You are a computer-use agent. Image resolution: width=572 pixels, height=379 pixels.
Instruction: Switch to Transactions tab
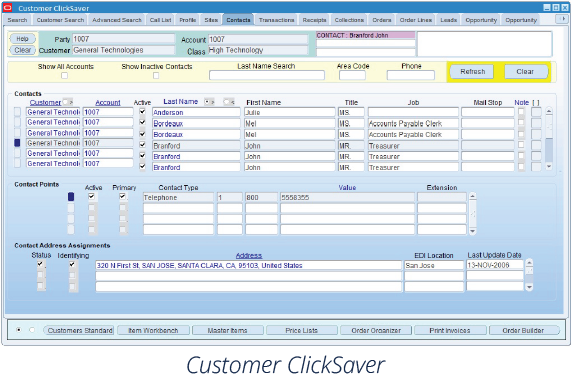click(277, 20)
